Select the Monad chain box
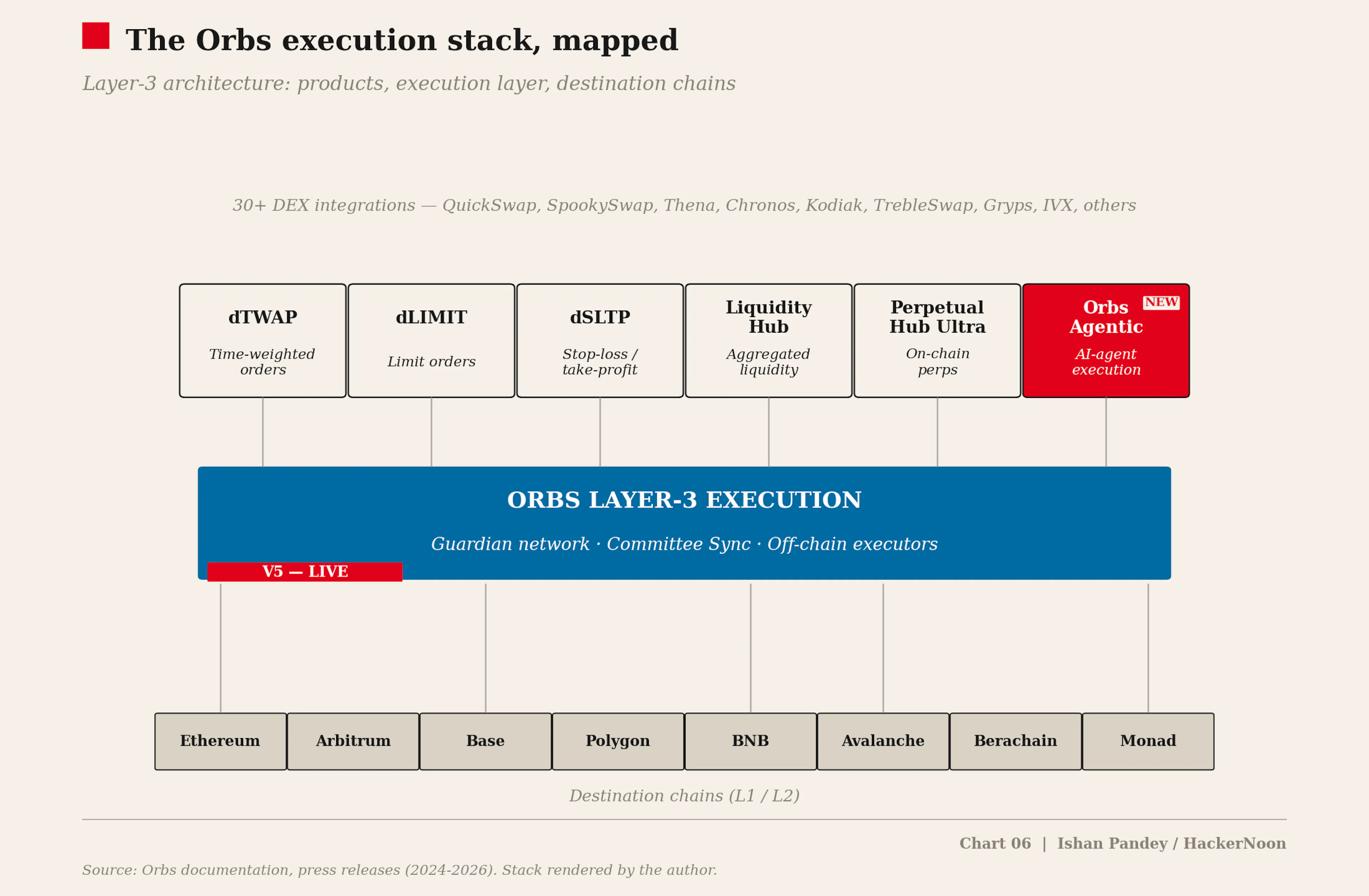The height and width of the screenshot is (896, 1369). coord(1148,741)
